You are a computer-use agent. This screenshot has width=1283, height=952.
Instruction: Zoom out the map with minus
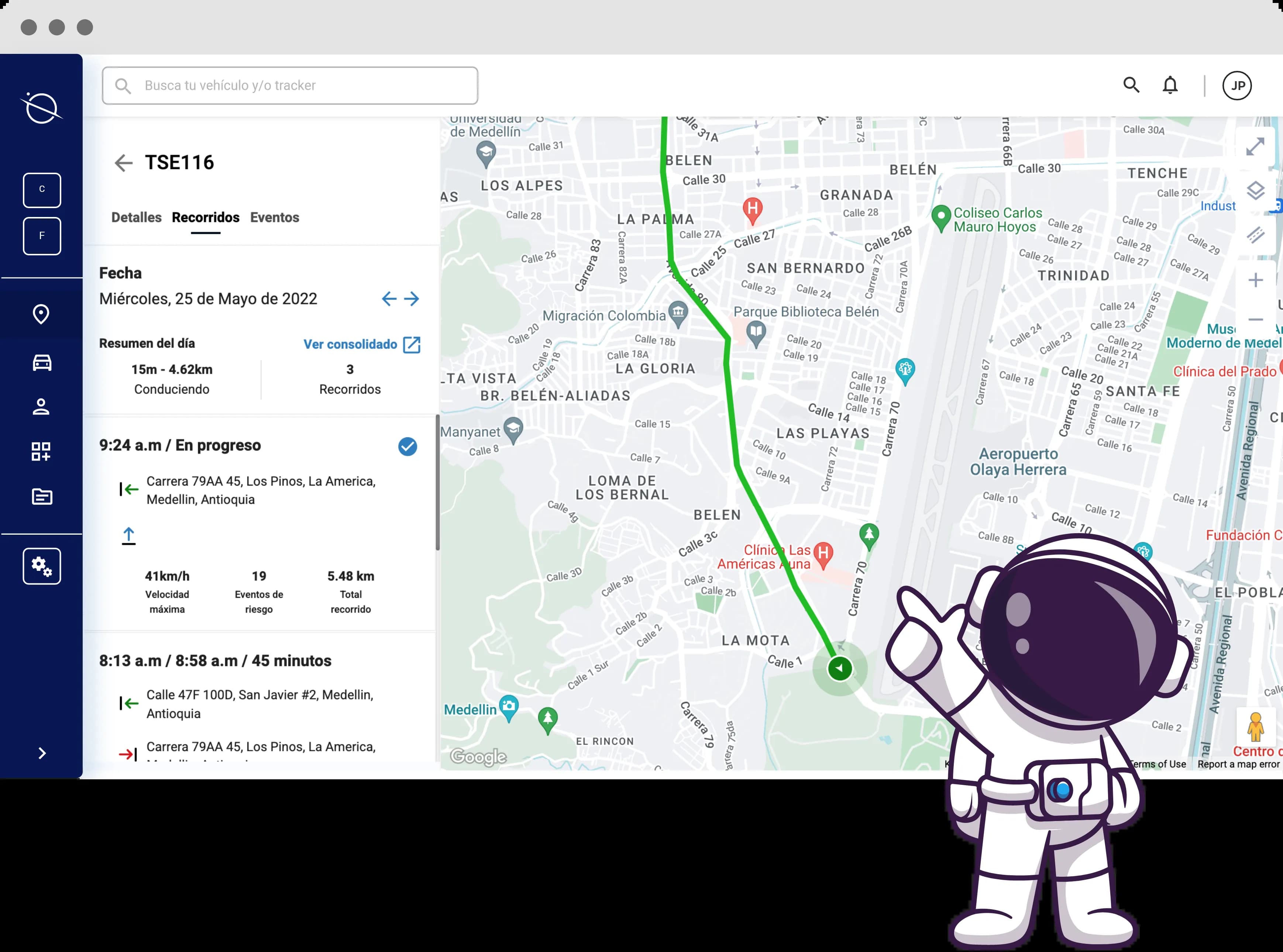point(1255,319)
